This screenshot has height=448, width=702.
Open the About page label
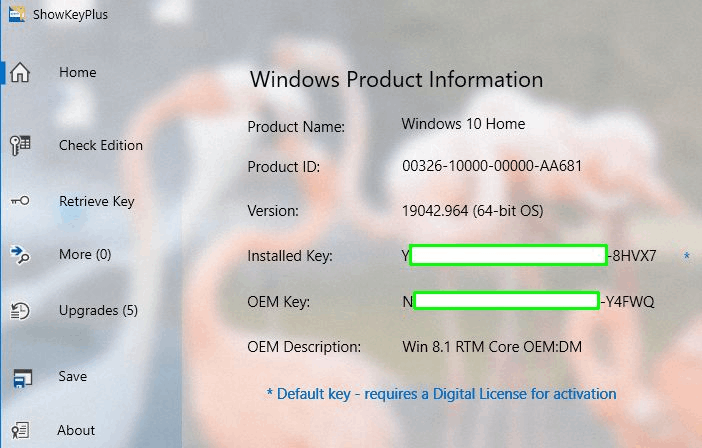pos(76,431)
